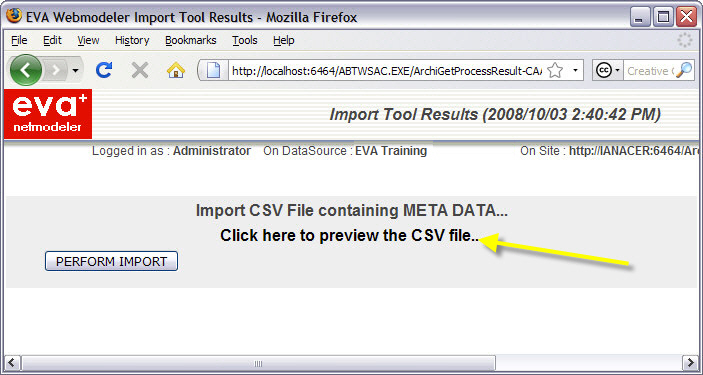
Task: Click the EVA netmodeler logo
Action: tap(48, 114)
